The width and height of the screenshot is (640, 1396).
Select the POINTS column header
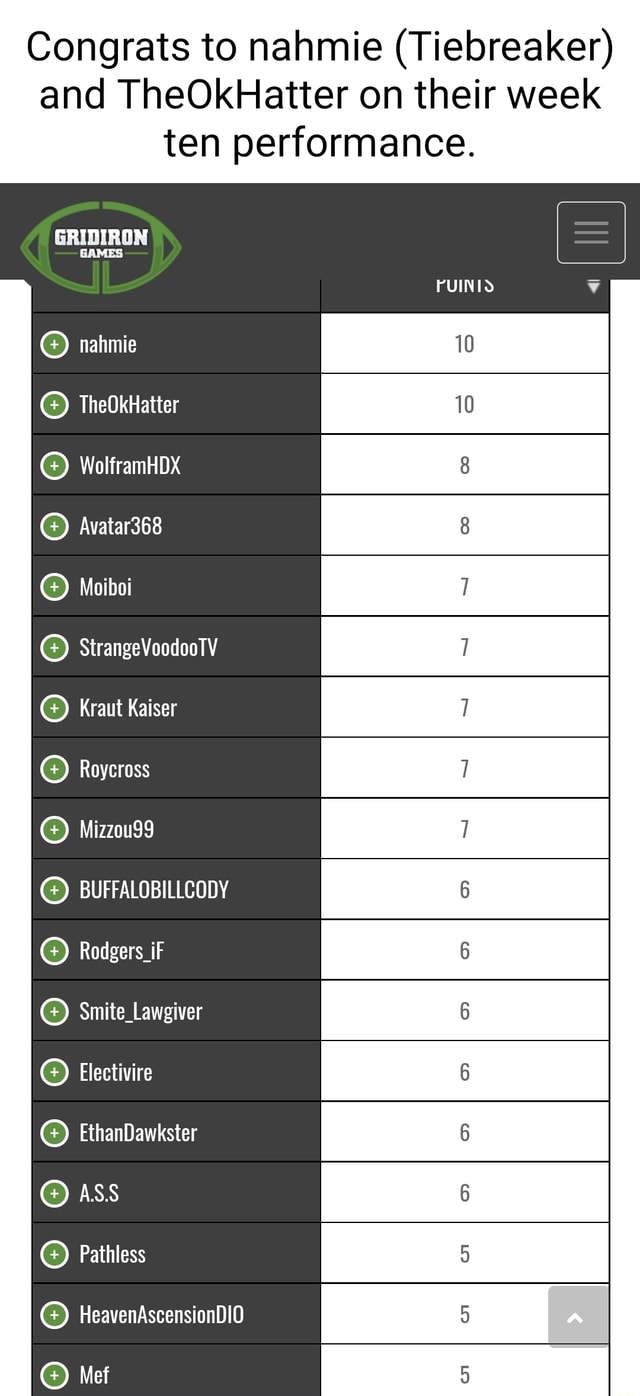click(x=464, y=283)
